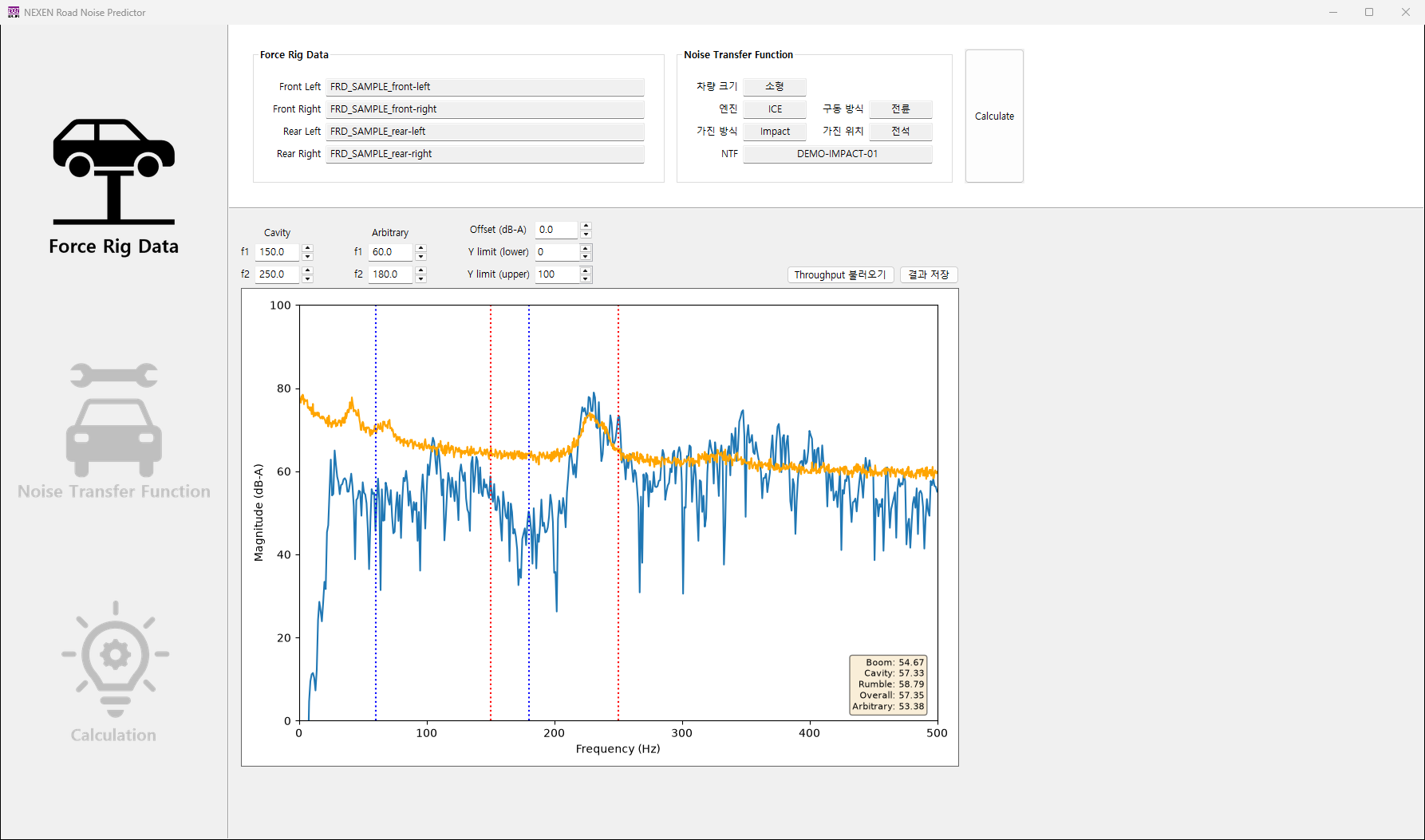Click the Calculate button

[994, 116]
